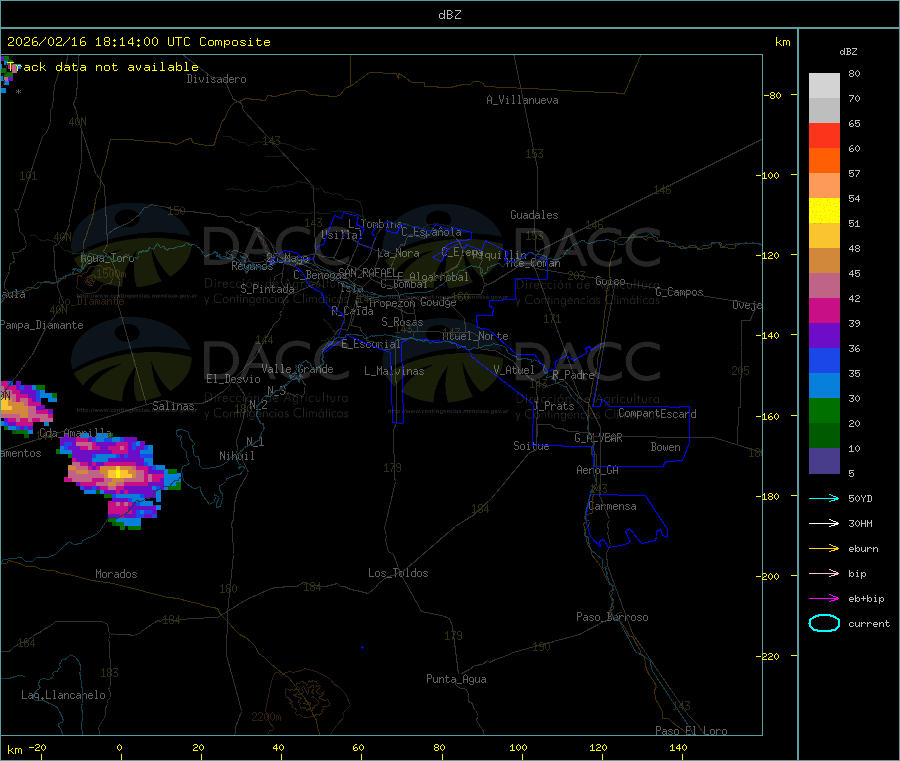900x761 pixels.
Task: Click the white 80 dBZ color swatch
Action: click(824, 86)
